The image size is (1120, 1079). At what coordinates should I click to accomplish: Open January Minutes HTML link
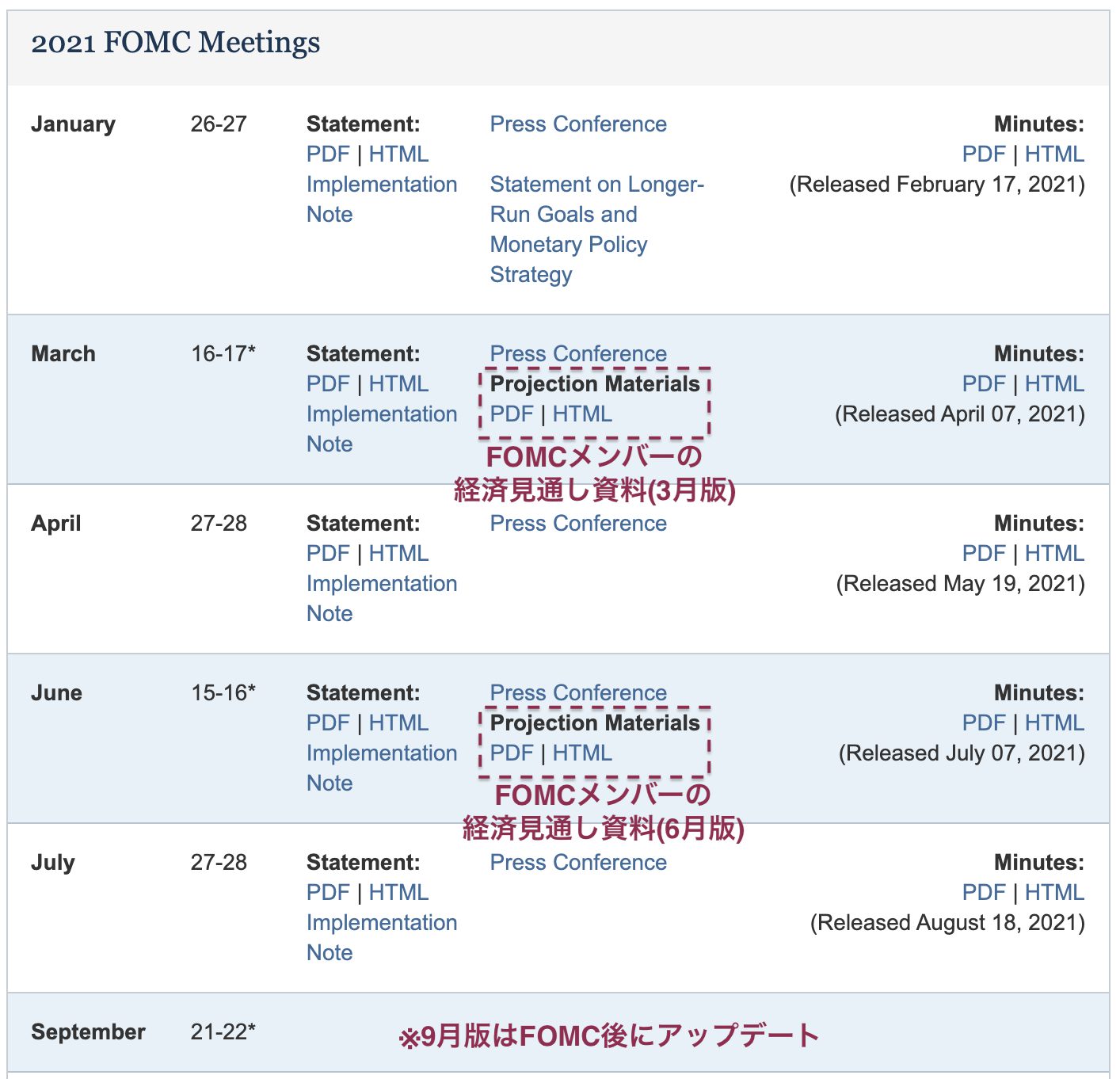pos(1054,154)
